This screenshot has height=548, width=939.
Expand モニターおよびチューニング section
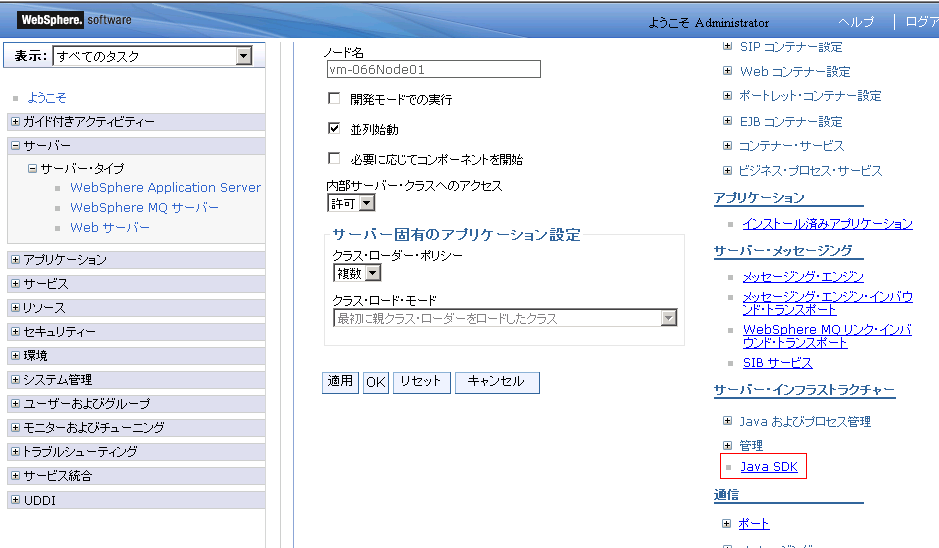[x=16, y=428]
